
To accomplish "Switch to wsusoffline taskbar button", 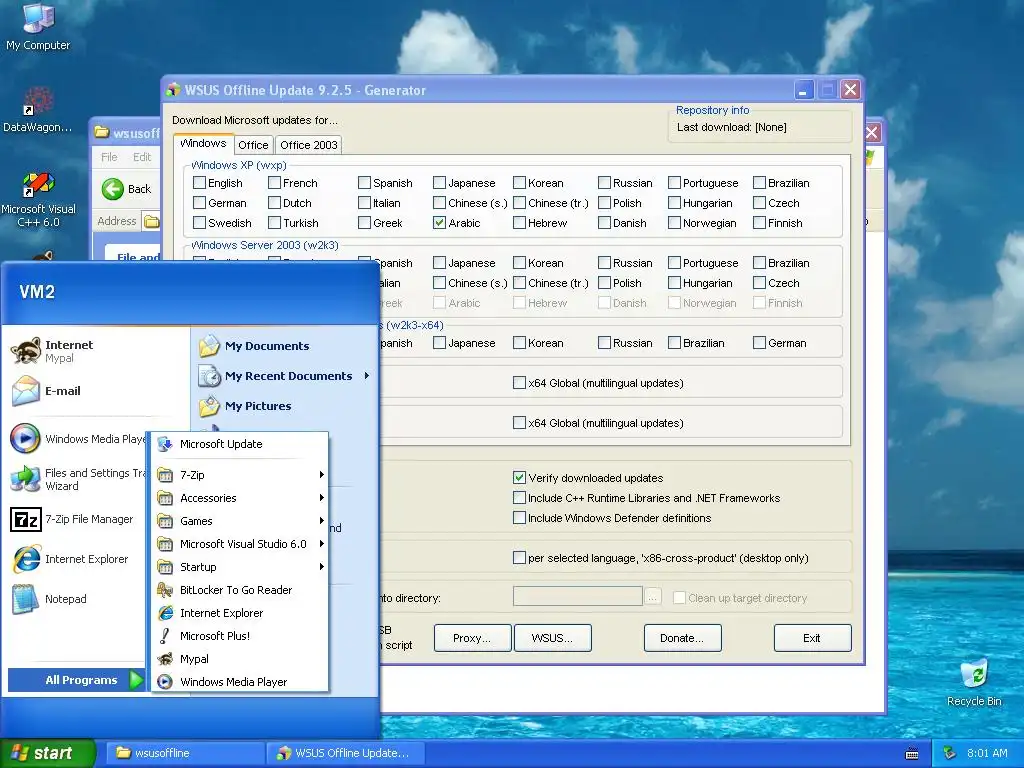I will [x=185, y=753].
